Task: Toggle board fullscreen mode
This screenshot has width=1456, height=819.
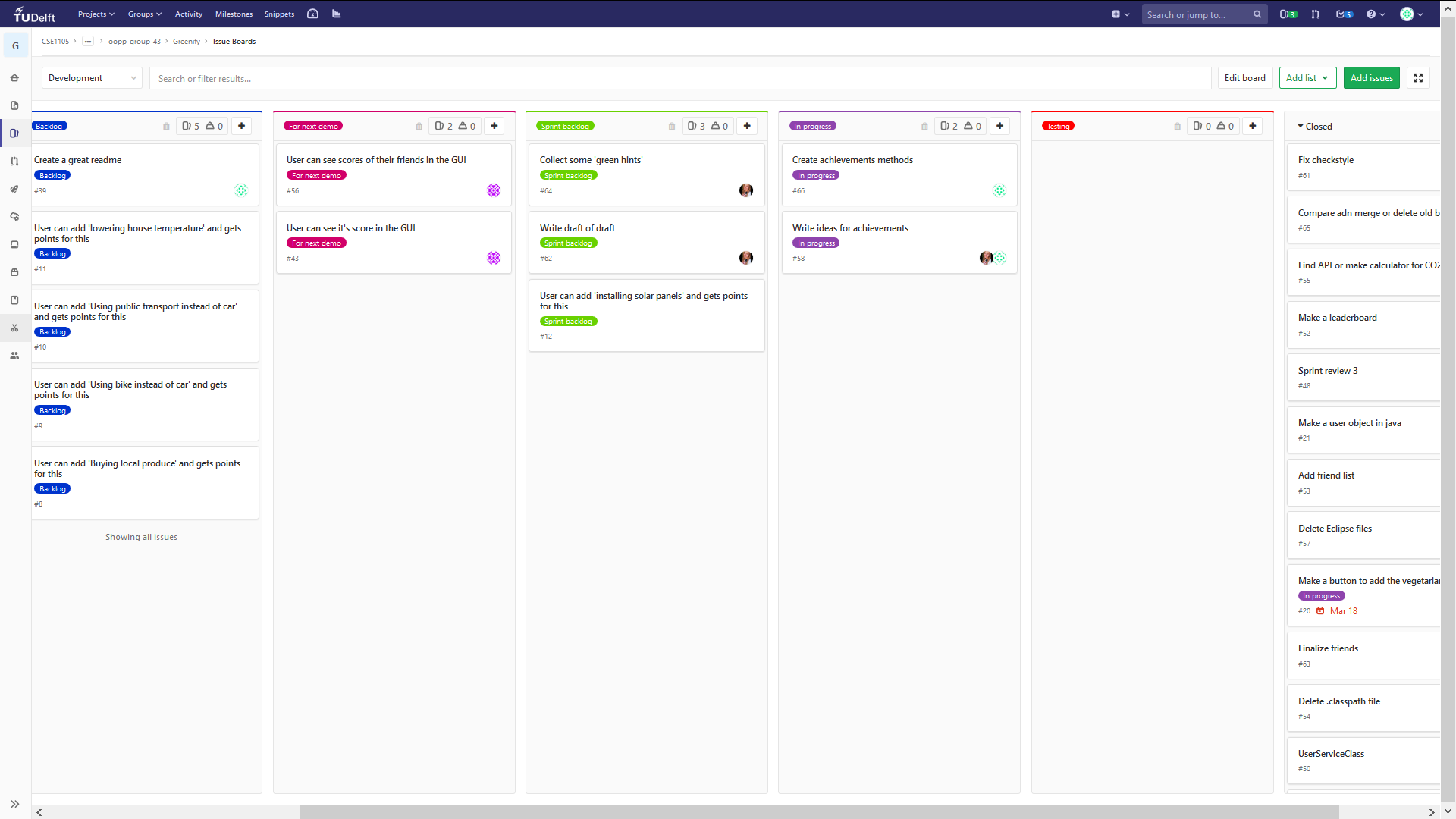Action: click(x=1418, y=78)
